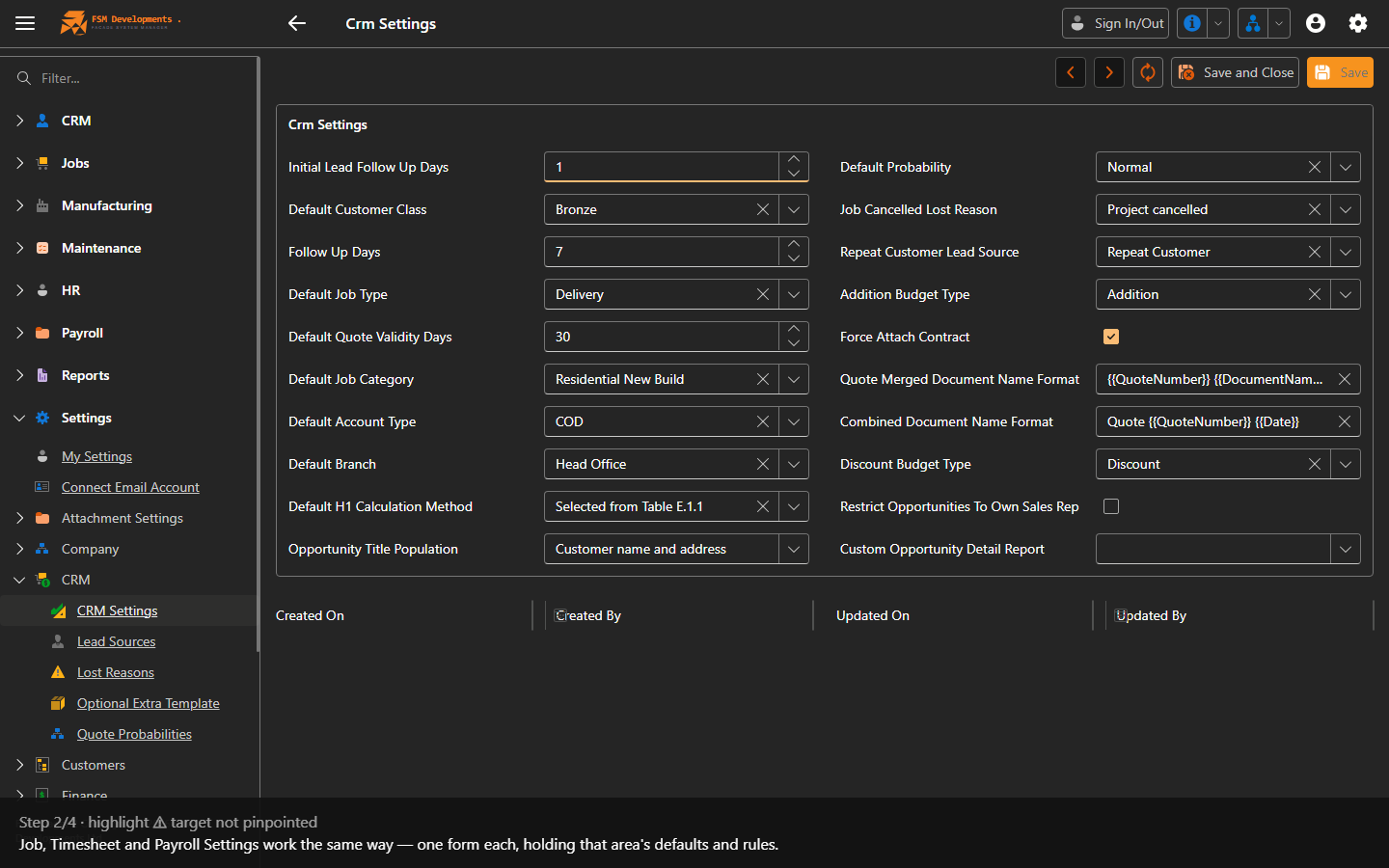Open the Connect Email Account link
The image size is (1389, 868).
(x=130, y=487)
